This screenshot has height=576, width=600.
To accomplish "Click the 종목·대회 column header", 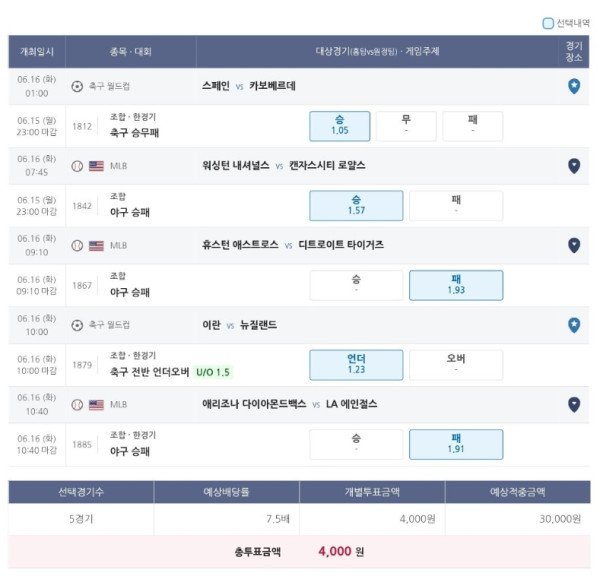I will point(130,52).
